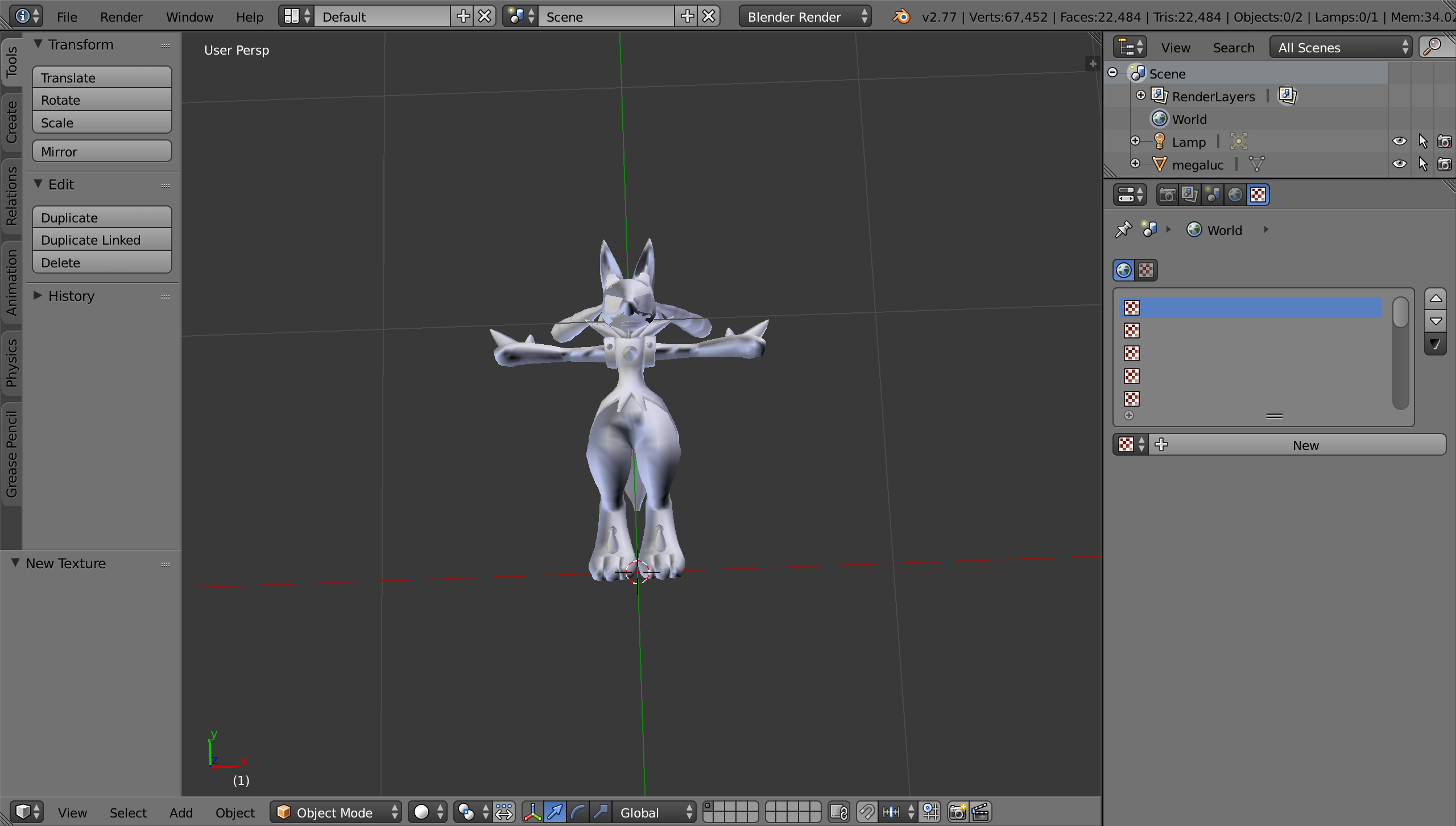Open the Help menu

coord(250,17)
